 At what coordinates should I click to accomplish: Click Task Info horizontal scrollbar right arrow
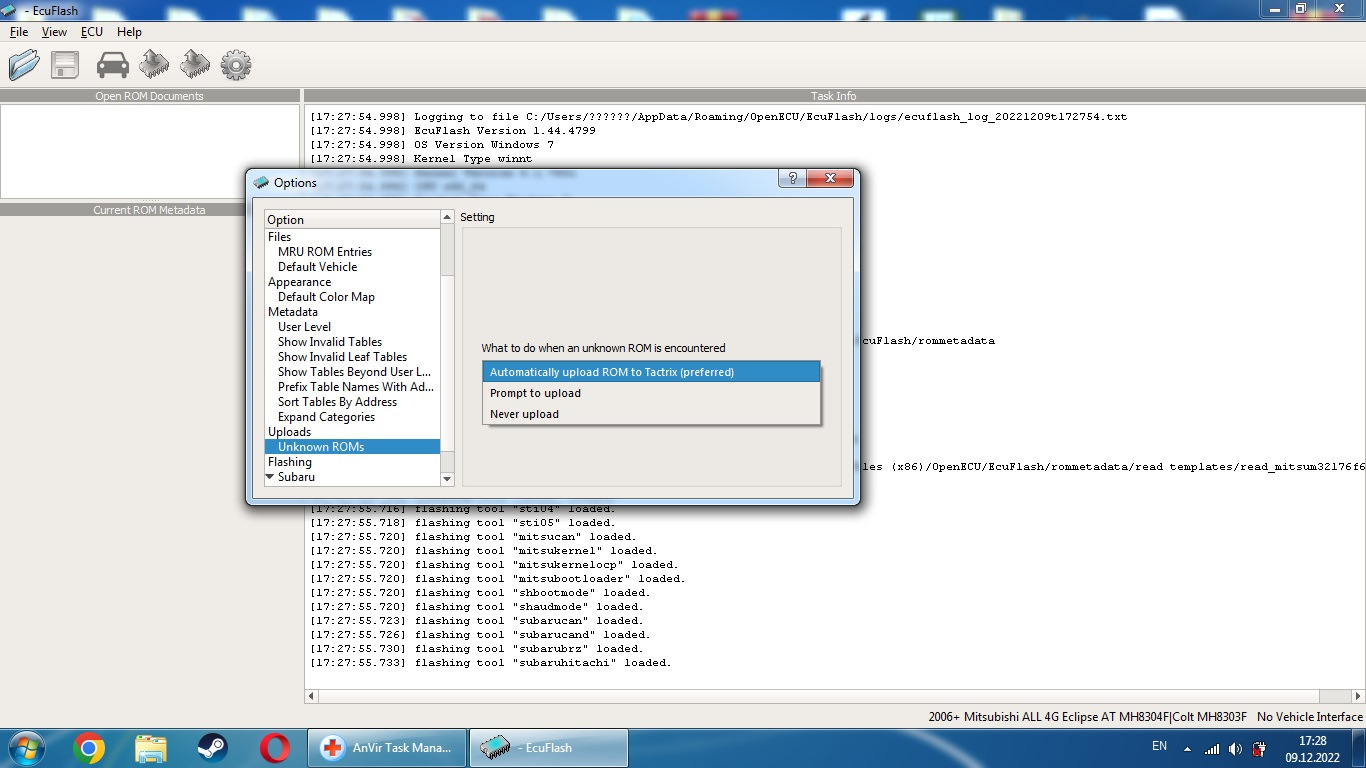1356,696
